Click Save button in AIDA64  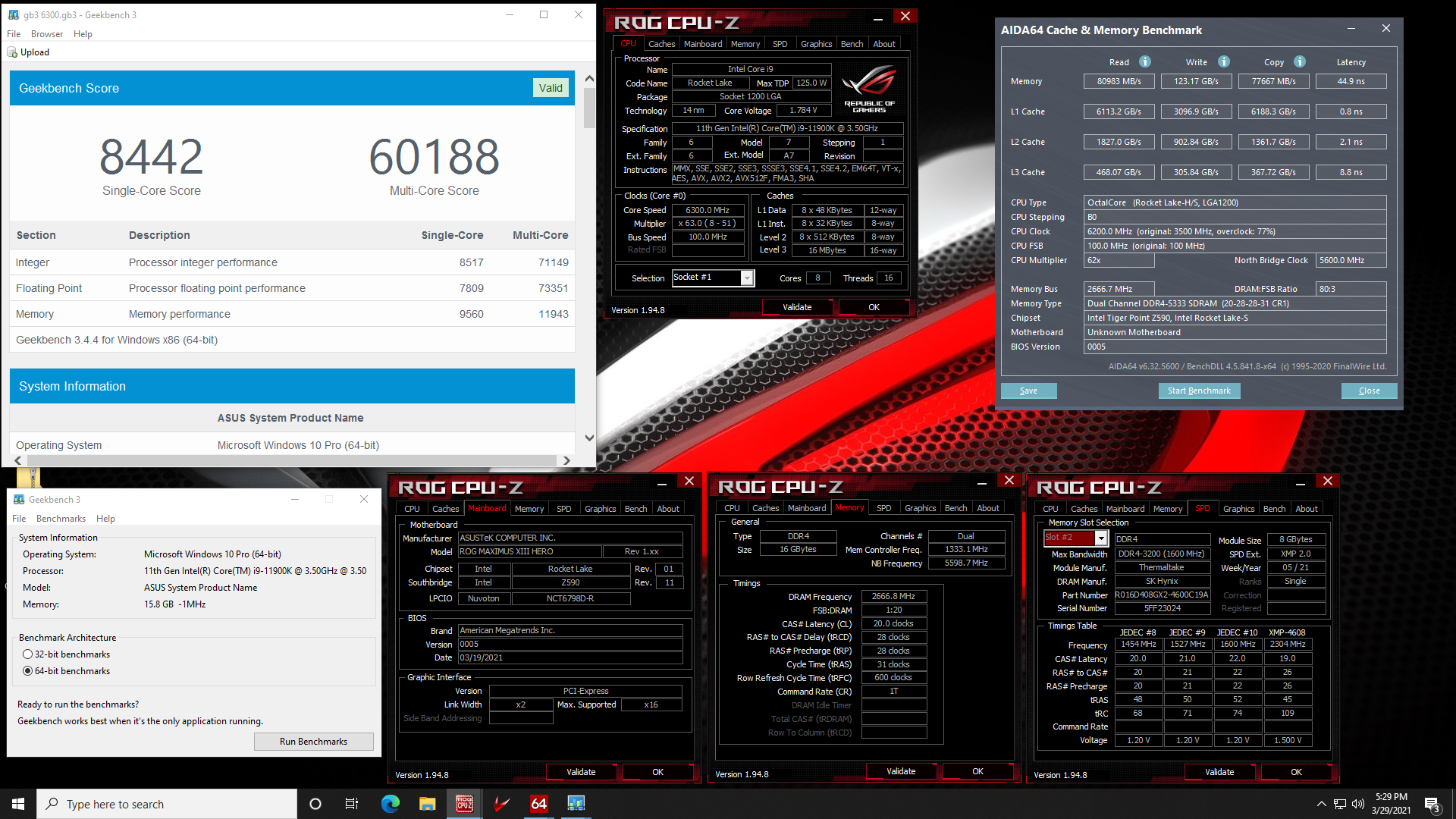coord(1028,391)
